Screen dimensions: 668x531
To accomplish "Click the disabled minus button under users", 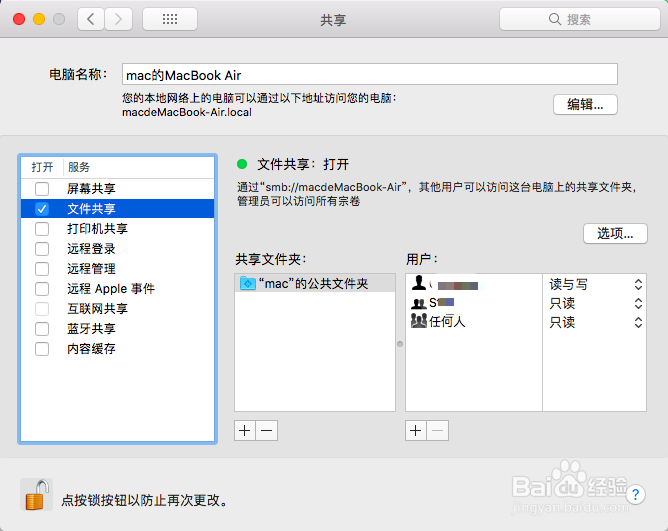I will pos(438,430).
